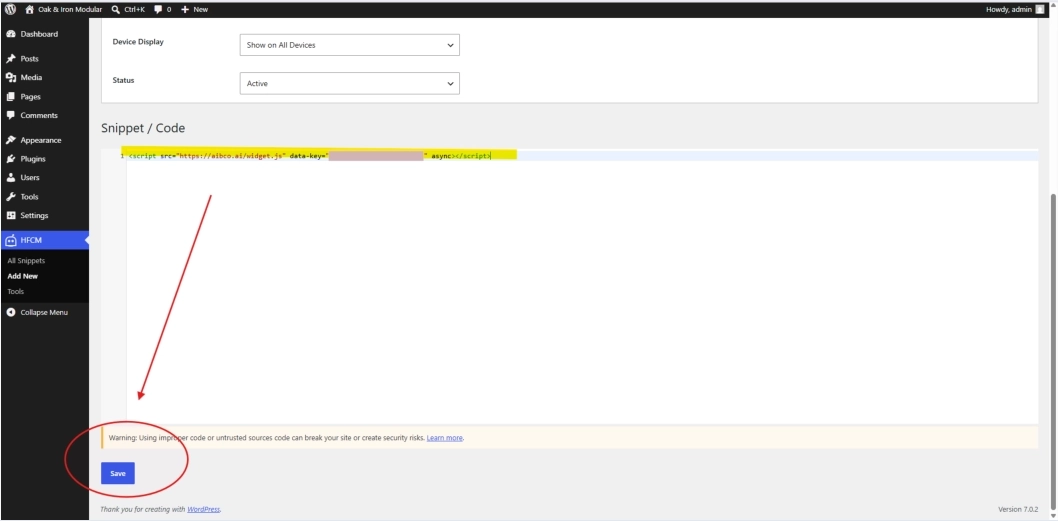Open the Oak & Iron Modular site home icon

point(30,9)
